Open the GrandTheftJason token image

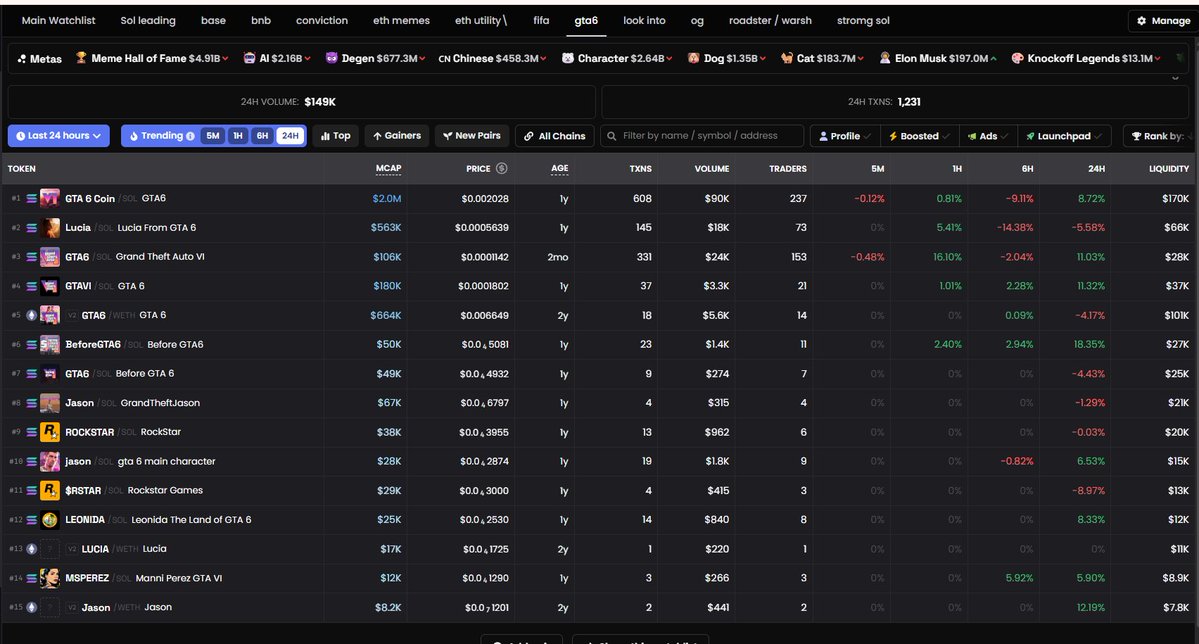click(50, 403)
